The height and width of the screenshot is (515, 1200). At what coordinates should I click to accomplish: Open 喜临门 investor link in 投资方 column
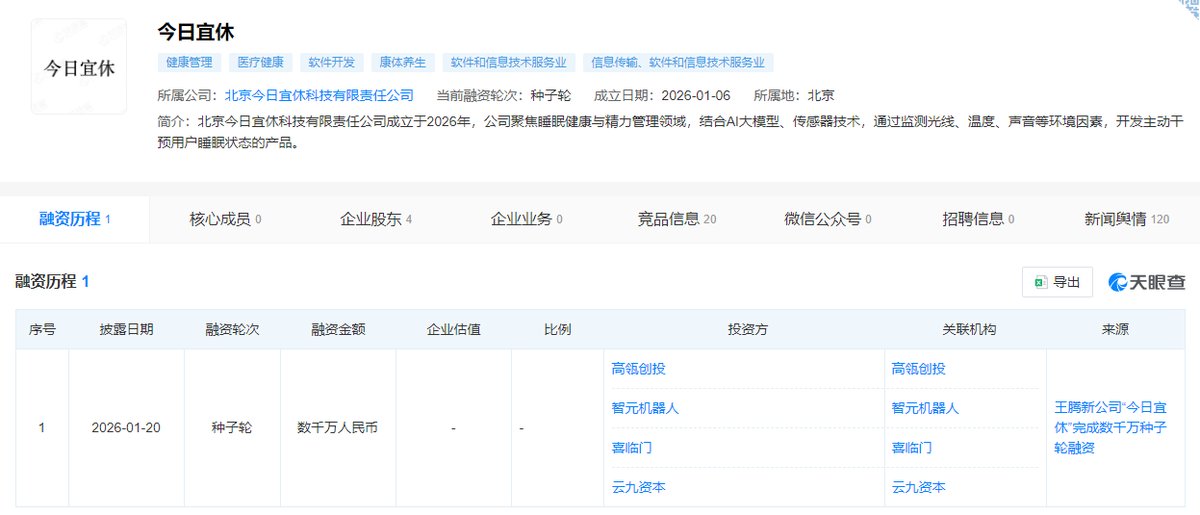pos(631,448)
